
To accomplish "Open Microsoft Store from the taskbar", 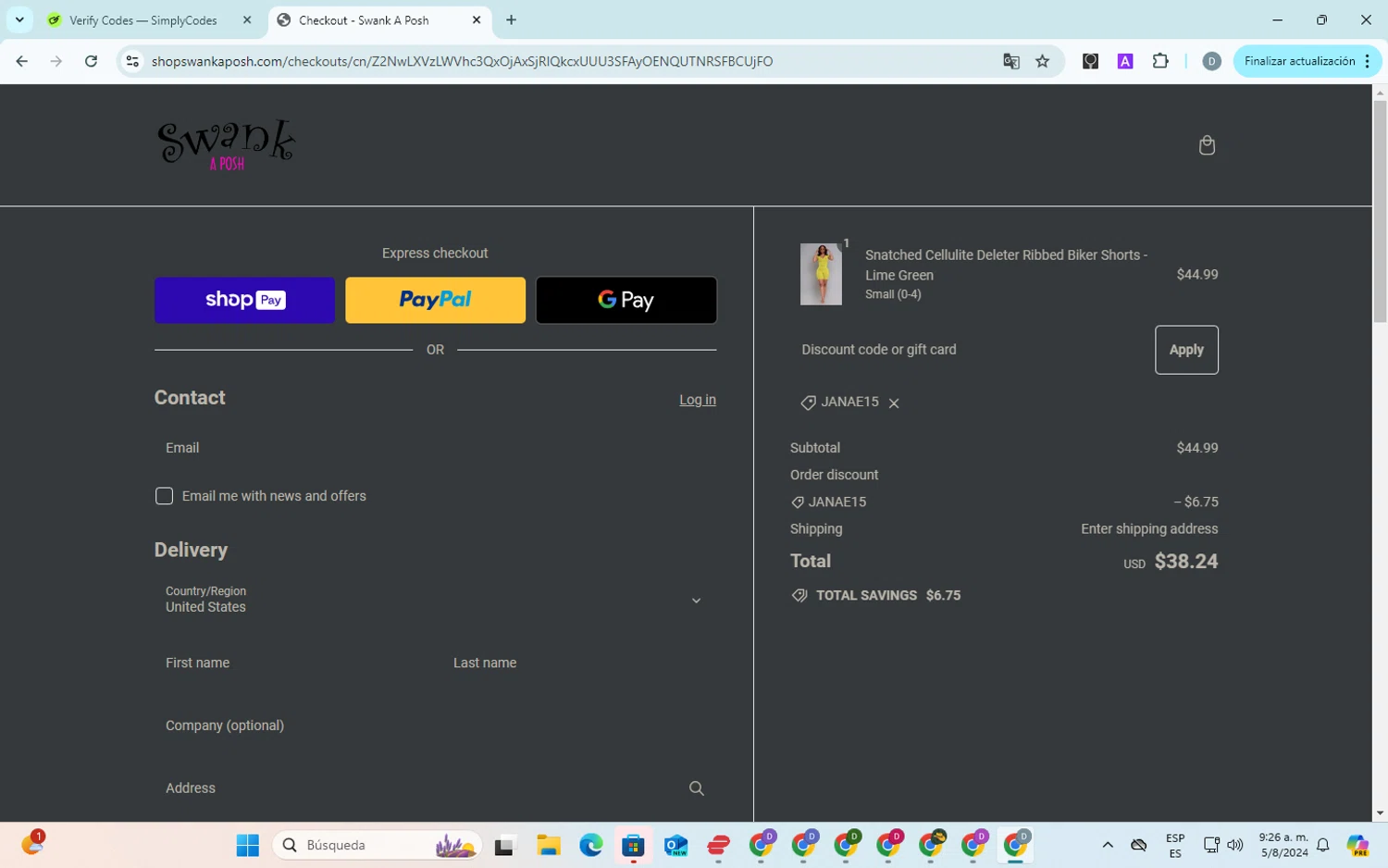I will click(633, 845).
